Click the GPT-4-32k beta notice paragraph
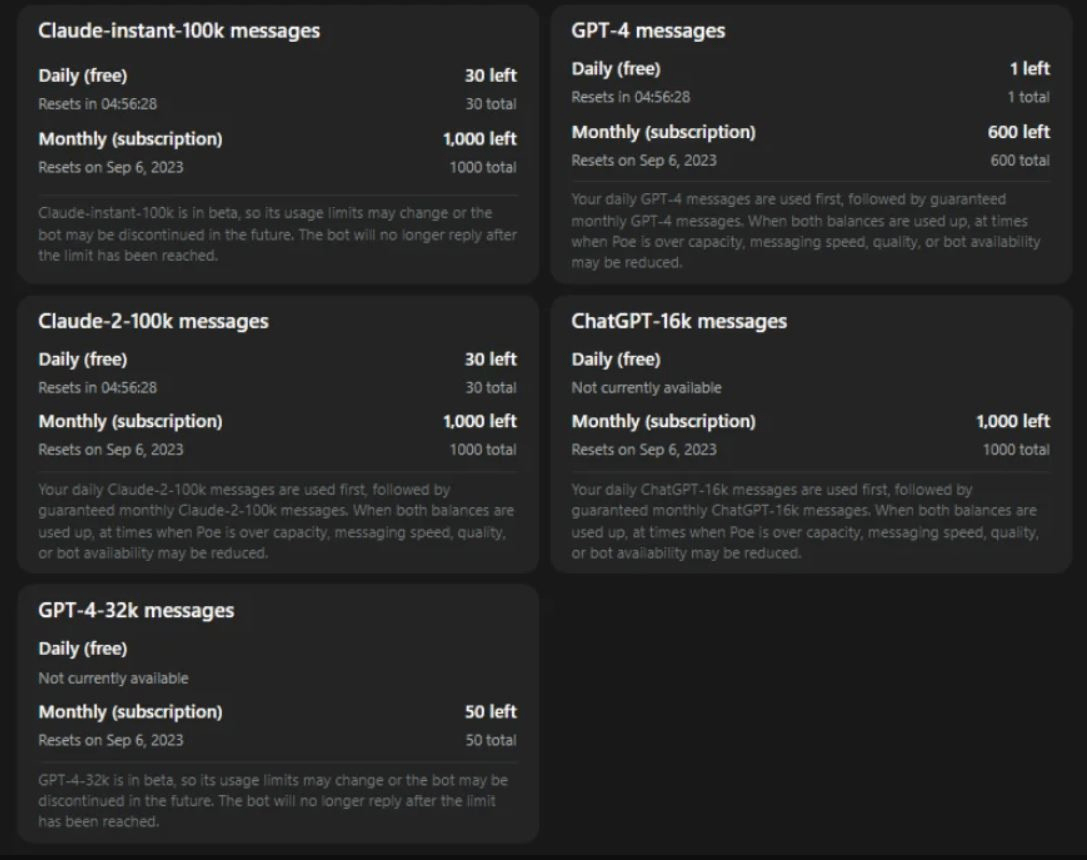Viewport: 1087px width, 860px height. point(272,800)
